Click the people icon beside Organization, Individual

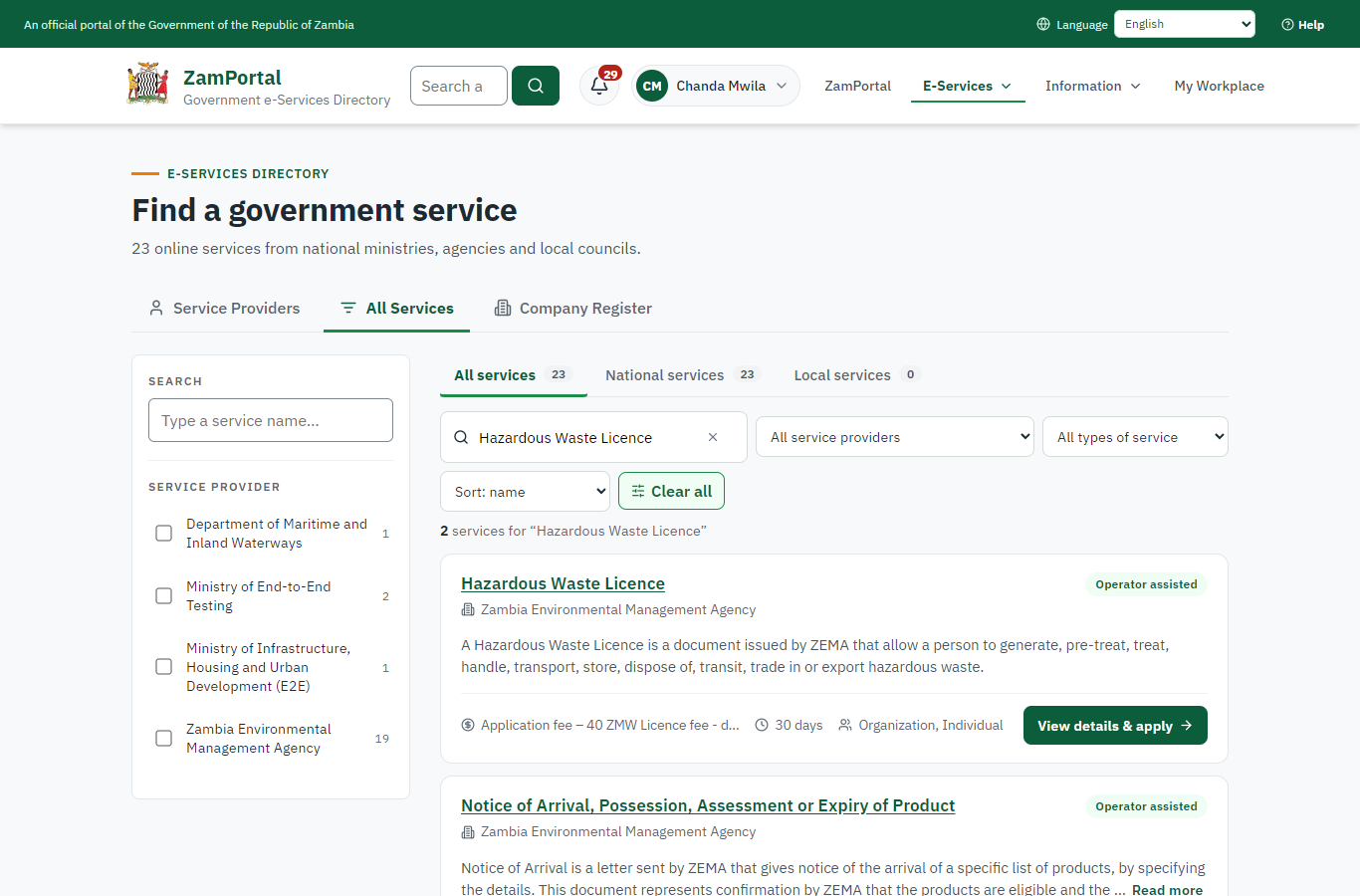[x=845, y=726]
